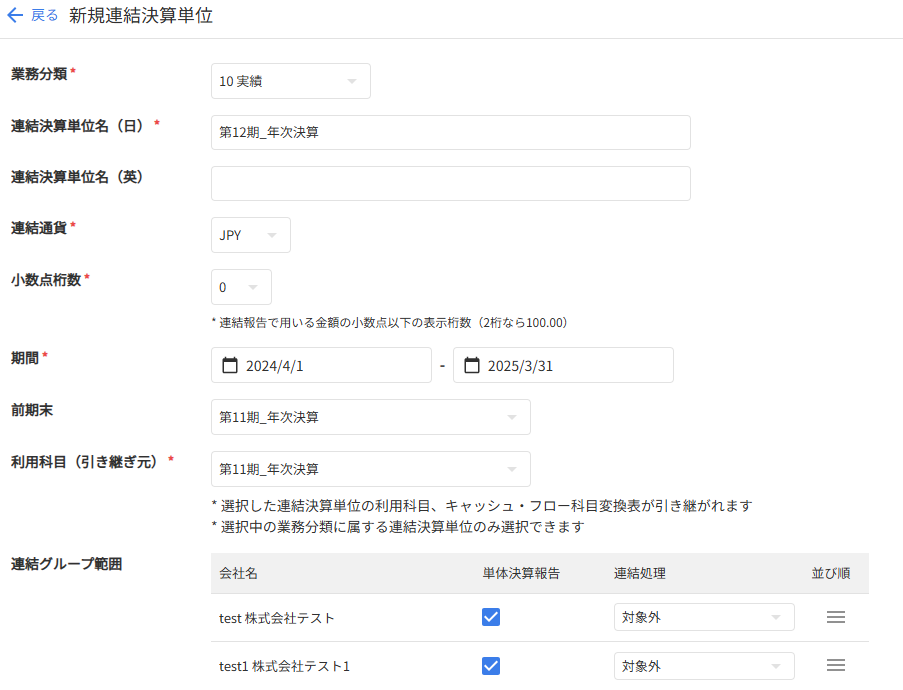Click the 連結決算単位名（日） text field
The width and height of the screenshot is (903, 690).
pos(450,132)
